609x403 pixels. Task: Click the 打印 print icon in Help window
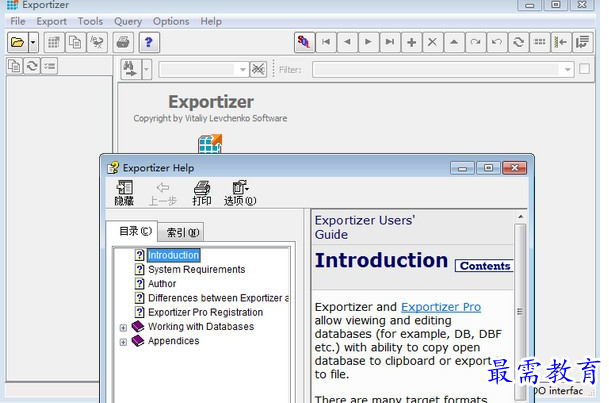pos(202,193)
